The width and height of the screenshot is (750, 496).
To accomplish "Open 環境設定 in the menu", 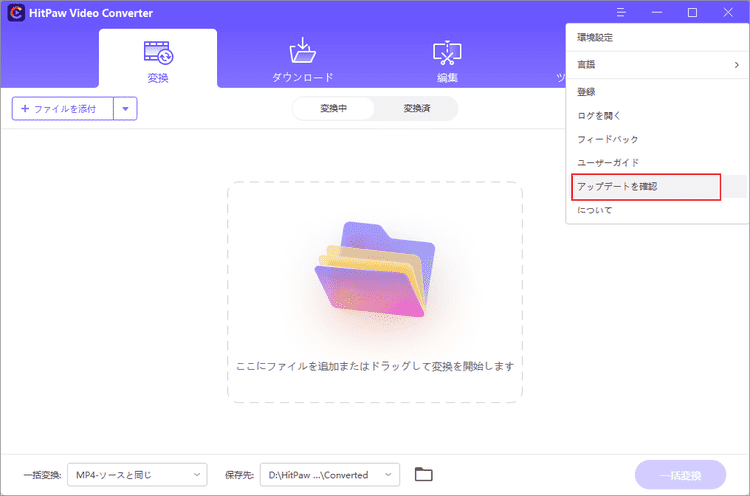I will pyautogui.click(x=657, y=37).
